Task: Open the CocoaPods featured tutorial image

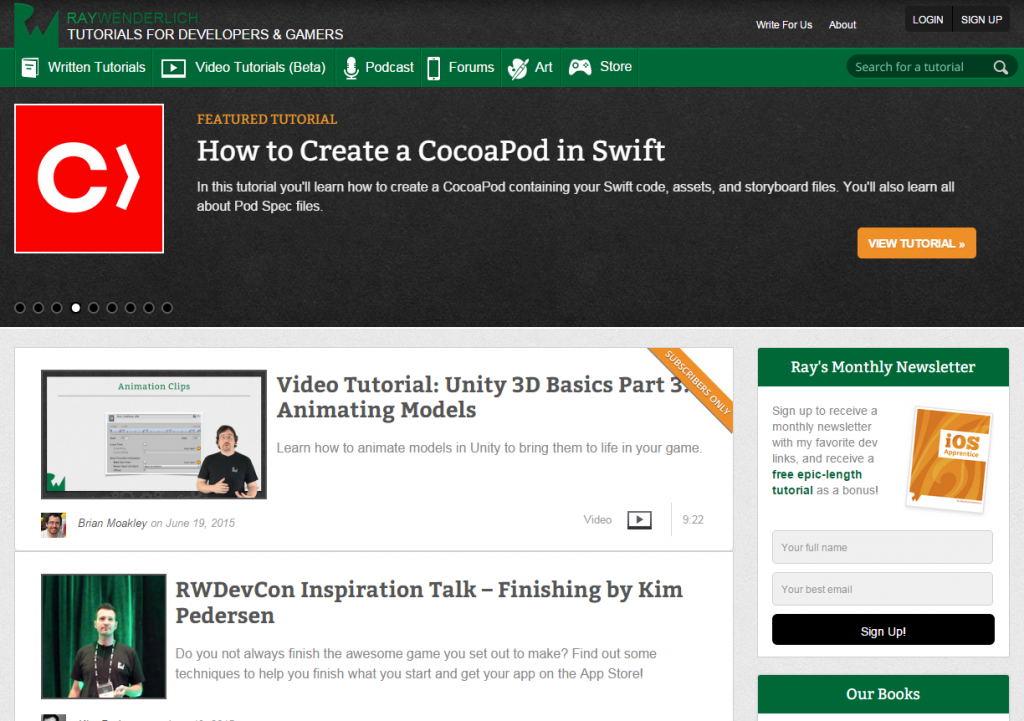Action: (89, 178)
